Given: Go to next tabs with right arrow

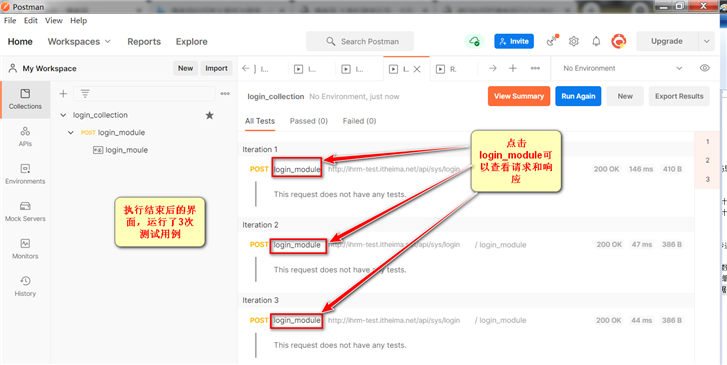Looking at the screenshot, I should 492,68.
